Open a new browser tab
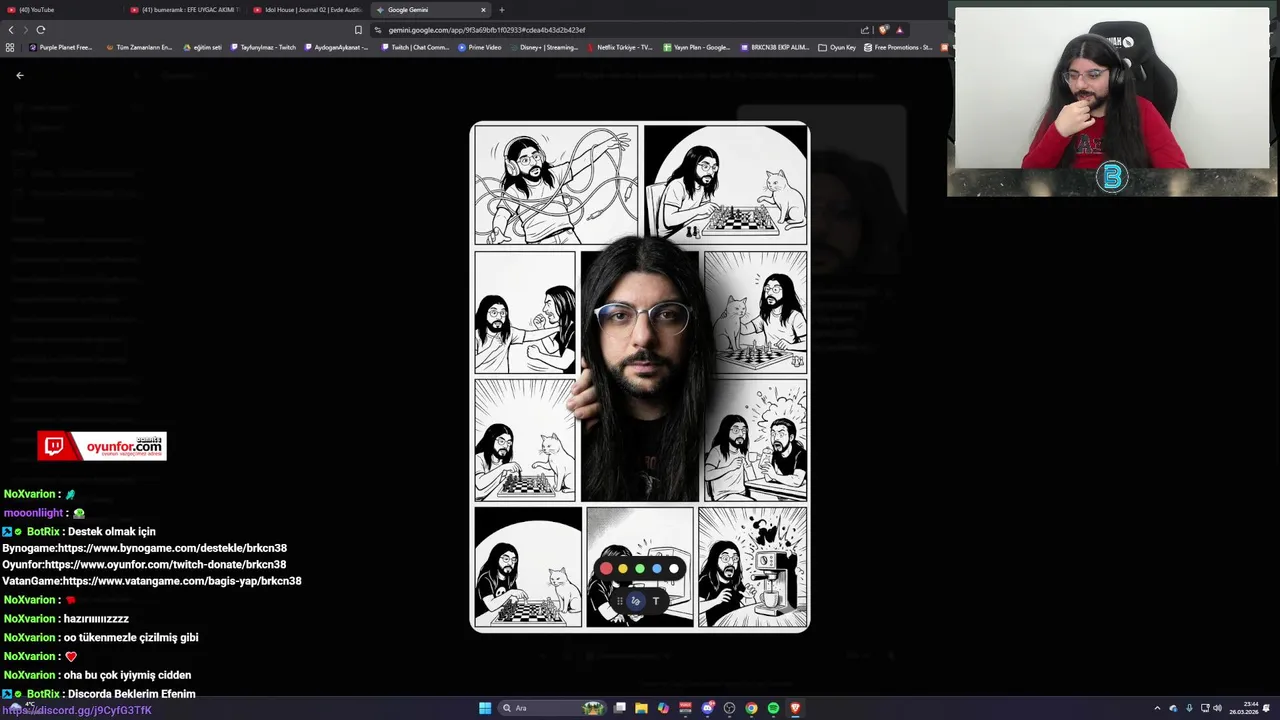 pos(502,10)
